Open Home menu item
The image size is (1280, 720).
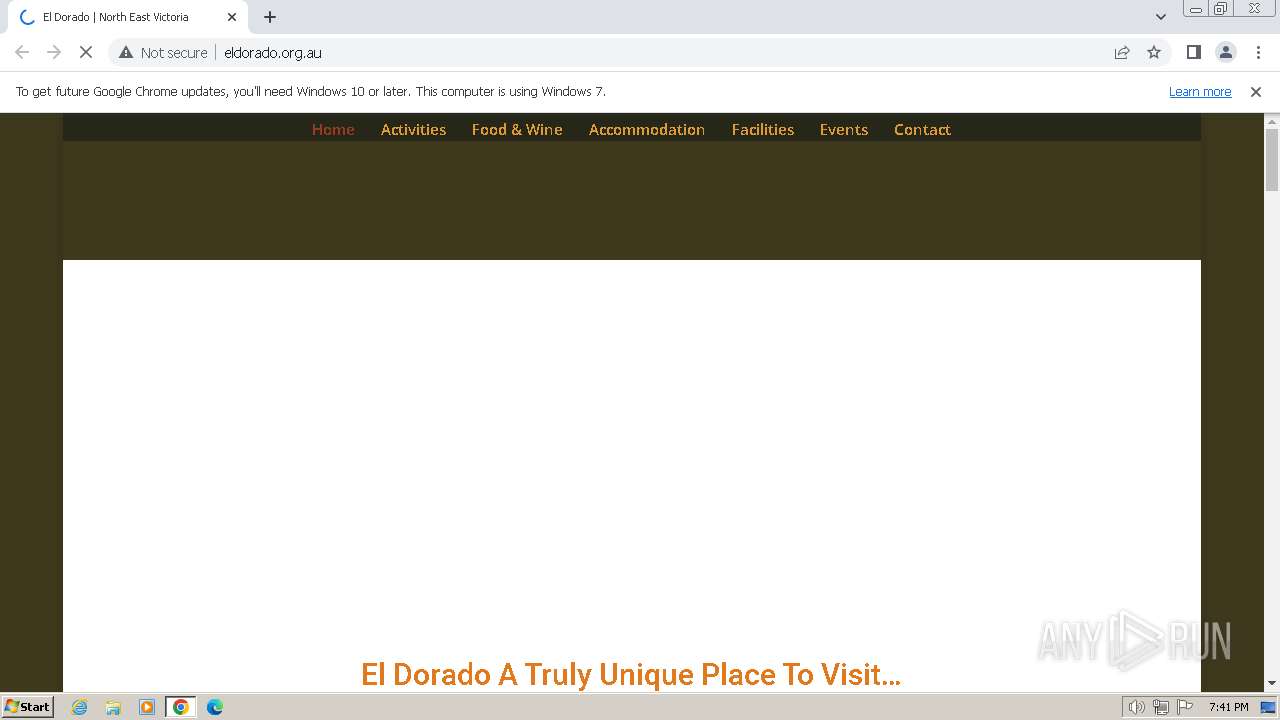tap(333, 129)
